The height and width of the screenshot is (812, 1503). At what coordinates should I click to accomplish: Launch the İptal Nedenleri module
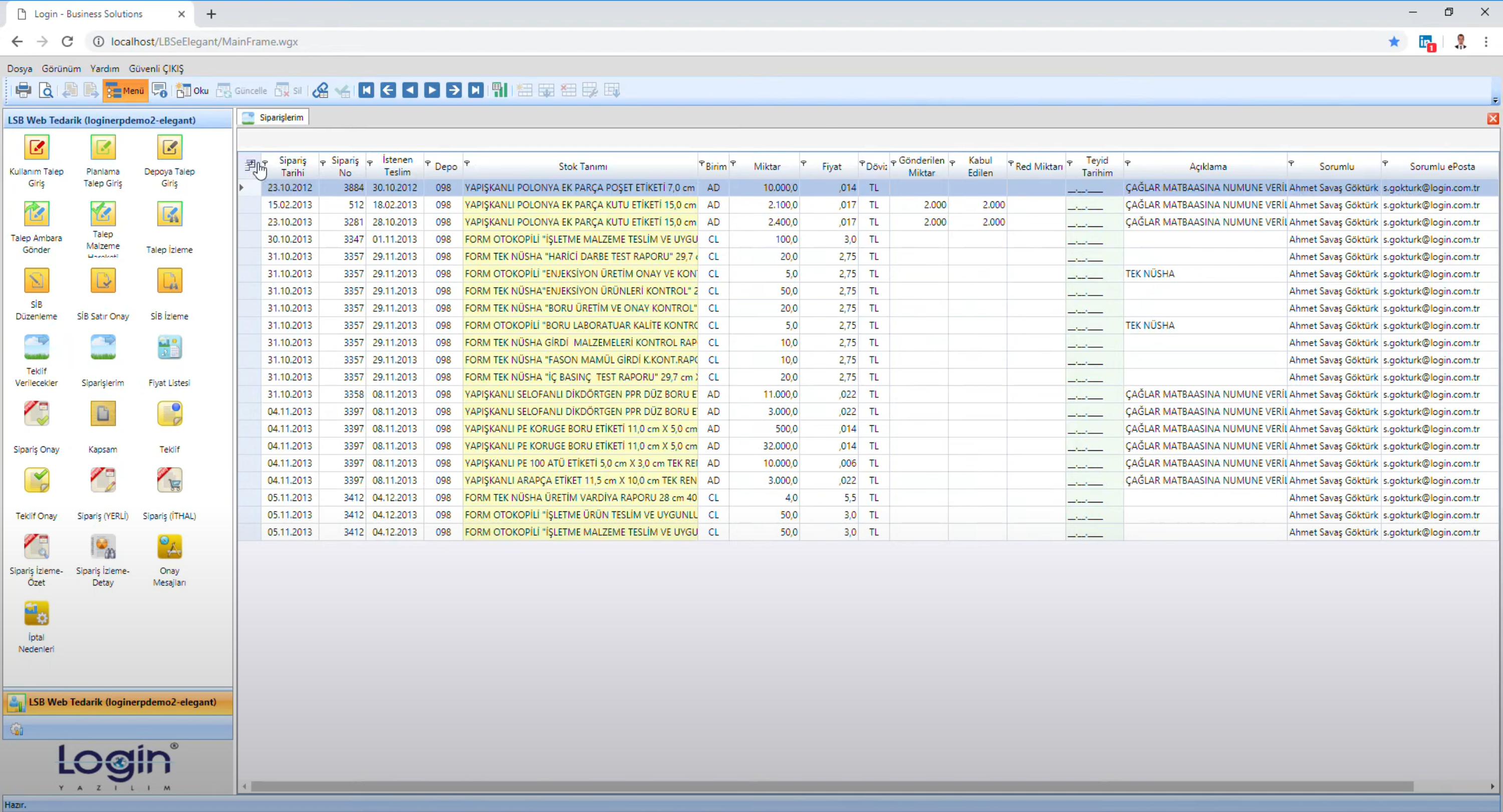[x=36, y=614]
